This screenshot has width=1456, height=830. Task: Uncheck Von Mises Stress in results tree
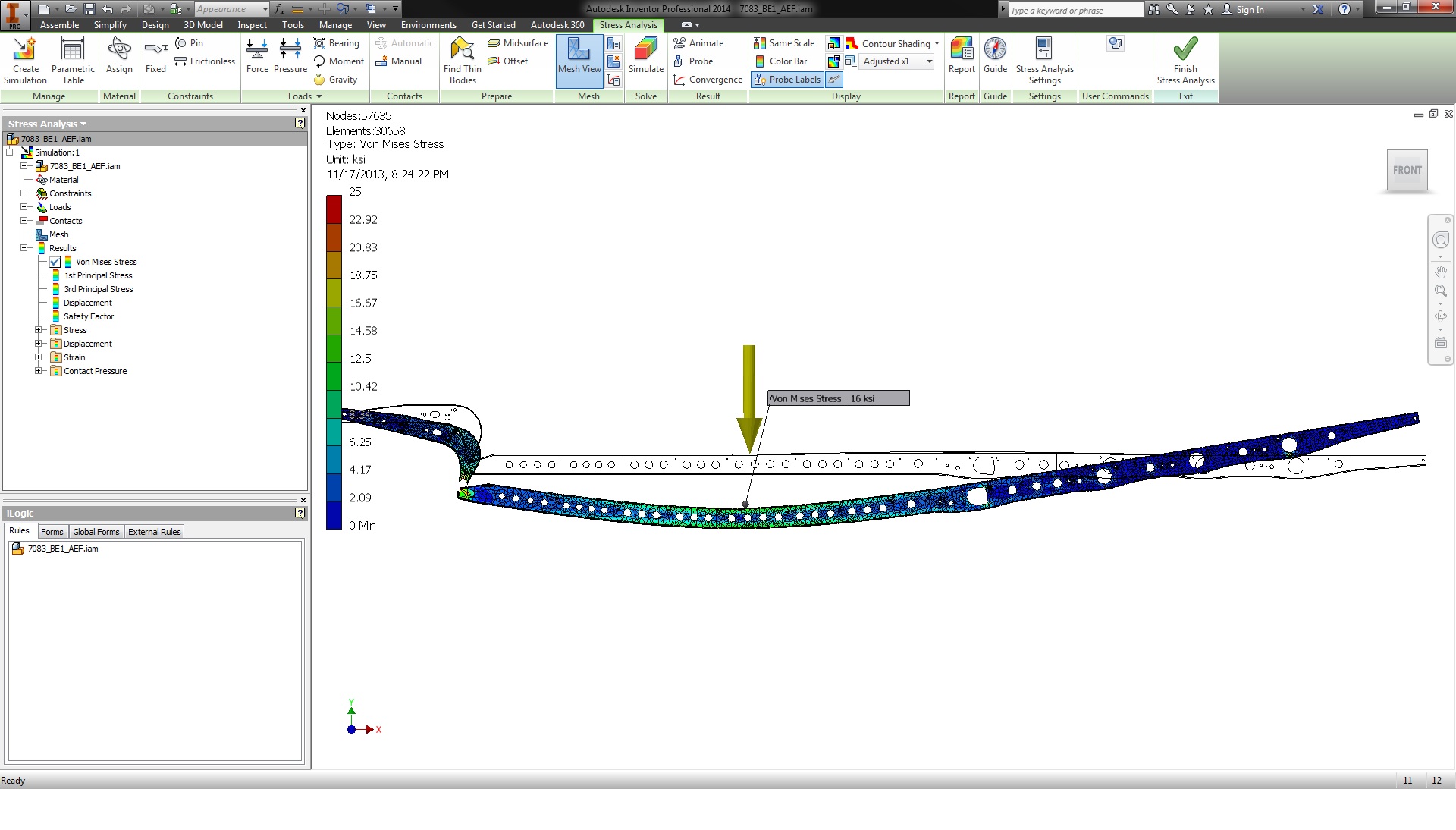tap(55, 262)
